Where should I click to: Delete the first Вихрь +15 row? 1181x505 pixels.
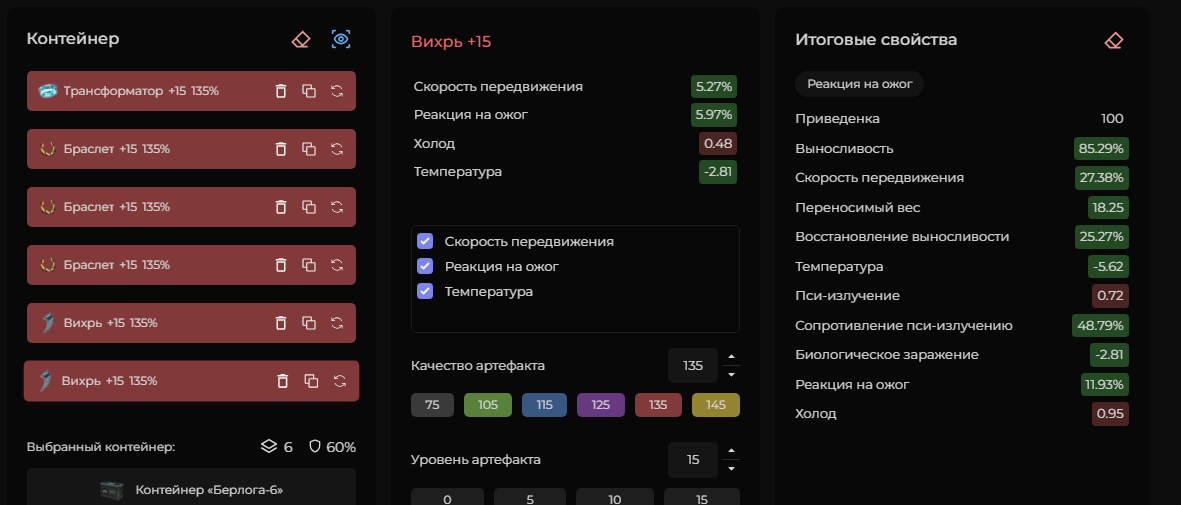pyautogui.click(x=281, y=323)
